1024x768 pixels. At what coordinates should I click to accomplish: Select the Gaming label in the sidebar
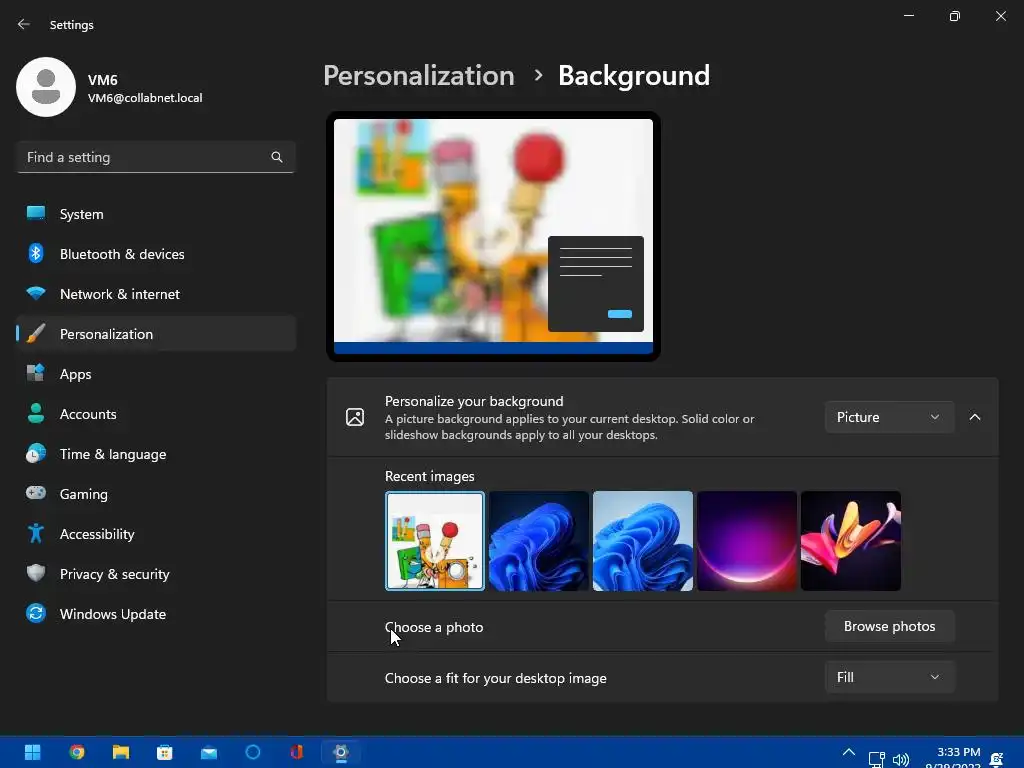(84, 494)
